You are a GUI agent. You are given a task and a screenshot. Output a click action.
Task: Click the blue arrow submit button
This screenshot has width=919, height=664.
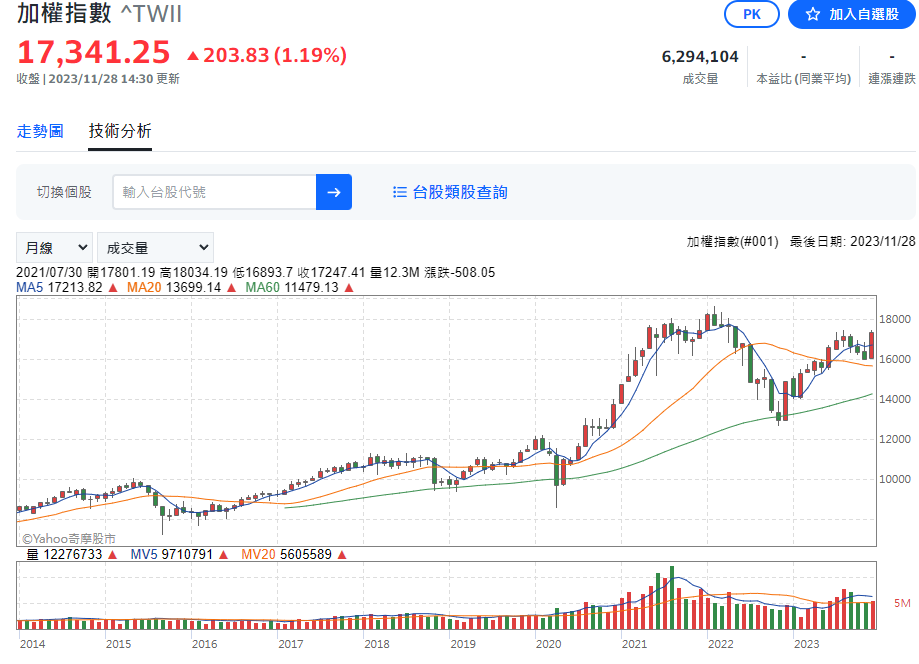[x=333, y=192]
